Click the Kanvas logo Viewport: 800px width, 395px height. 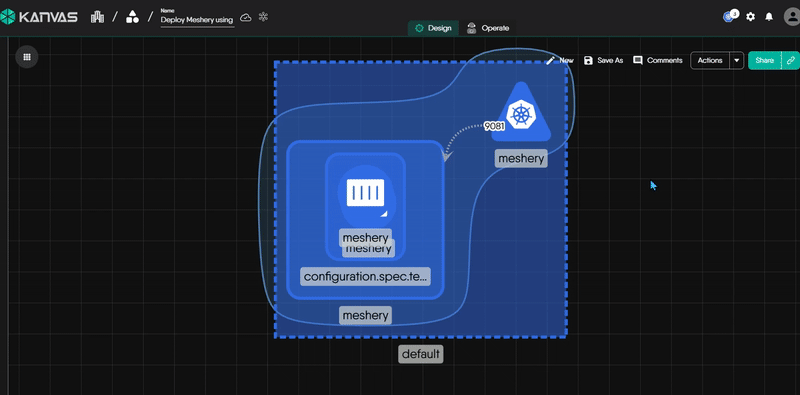[x=39, y=17]
